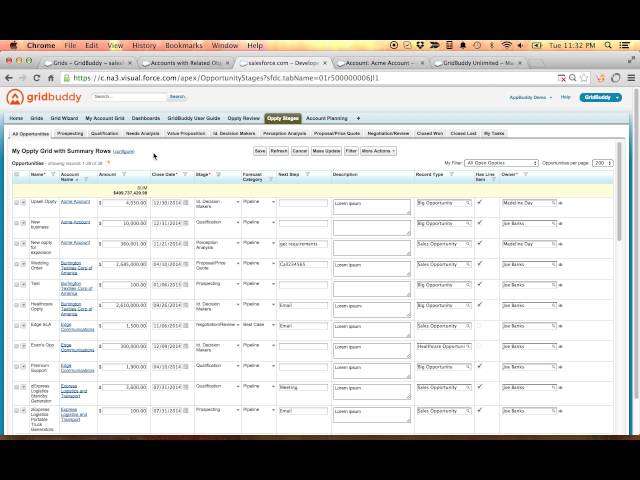
Task: Click the Refresh button
Action: [279, 151]
